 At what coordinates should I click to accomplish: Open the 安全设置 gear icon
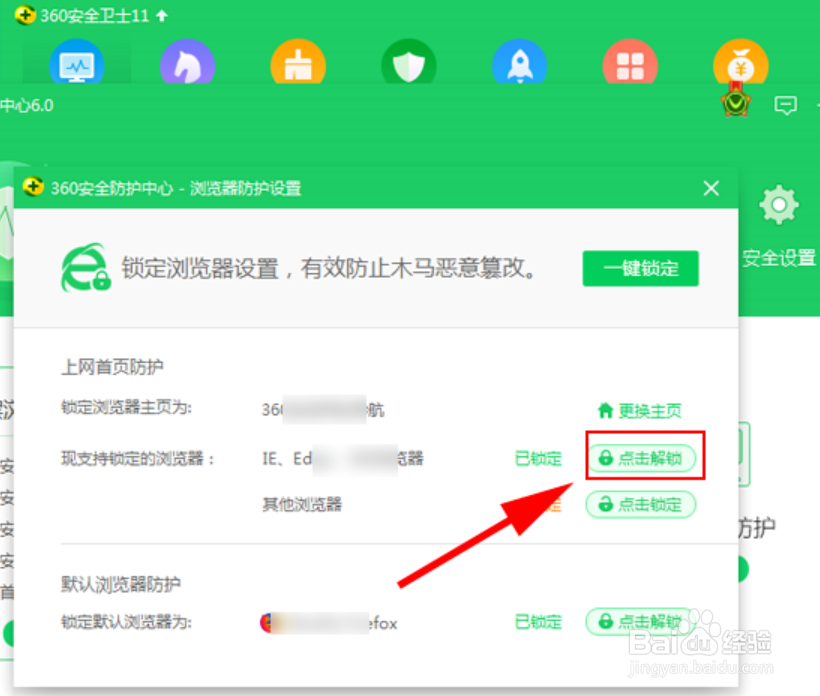pos(779,204)
